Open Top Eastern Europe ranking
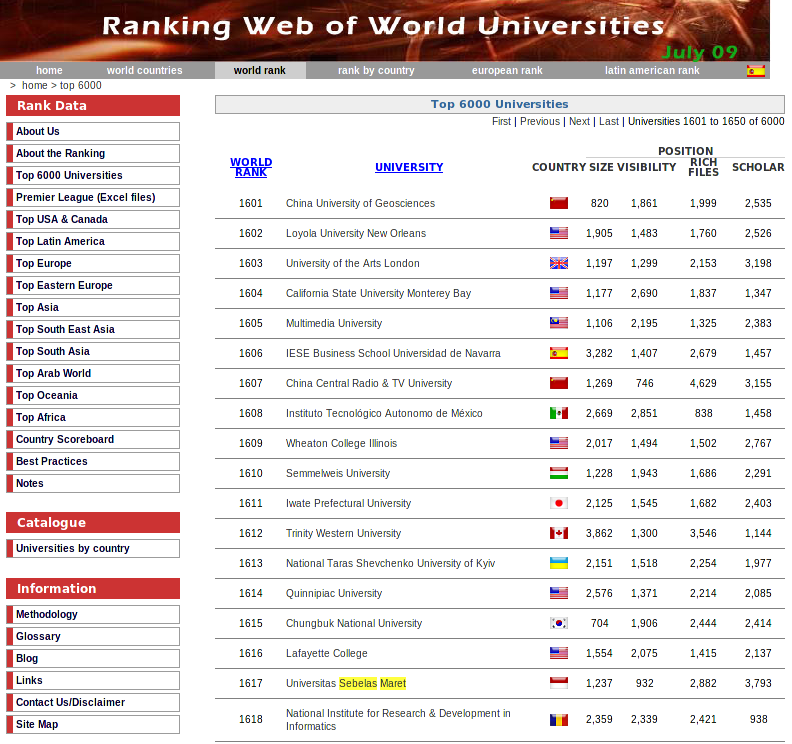This screenshot has width=792, height=744. pos(93,285)
